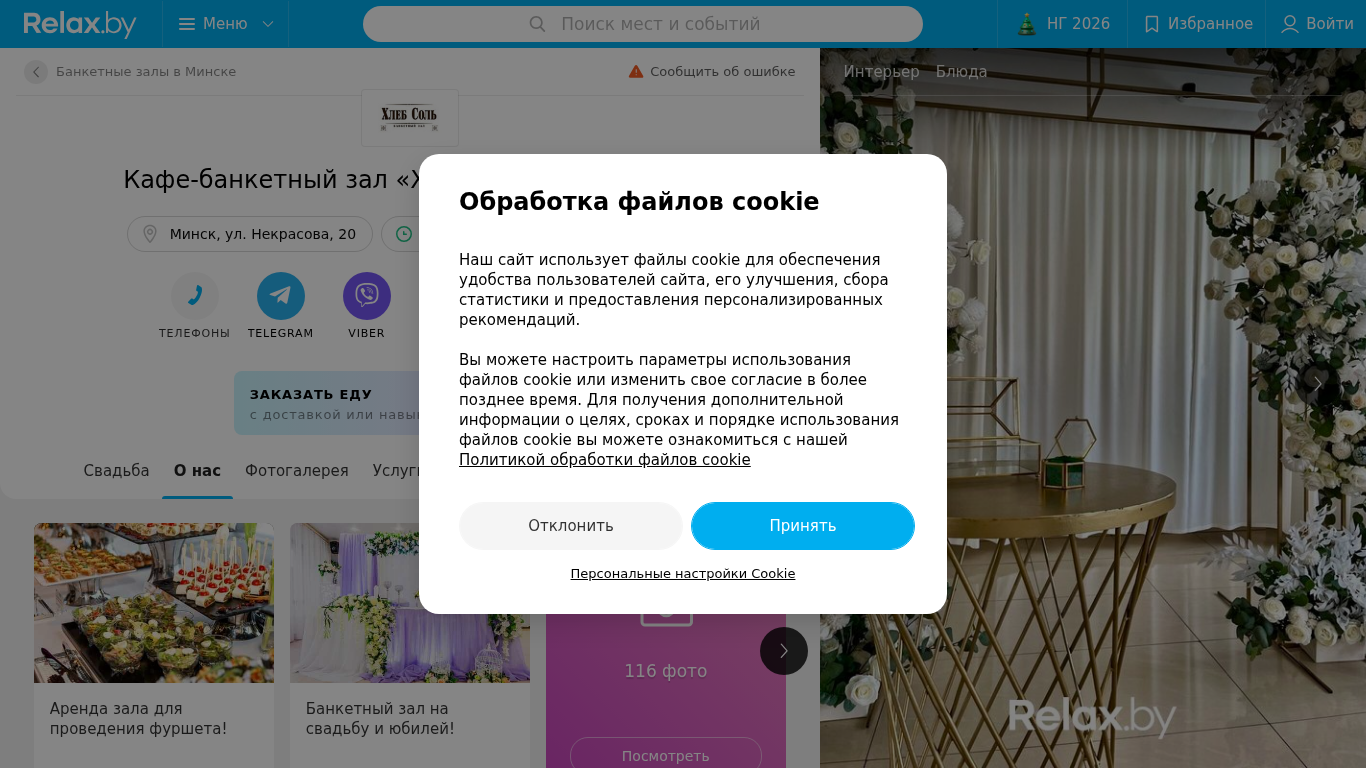Show phone numbers via Телефоны icon
Screen dimensions: 1366x768
click(195, 296)
